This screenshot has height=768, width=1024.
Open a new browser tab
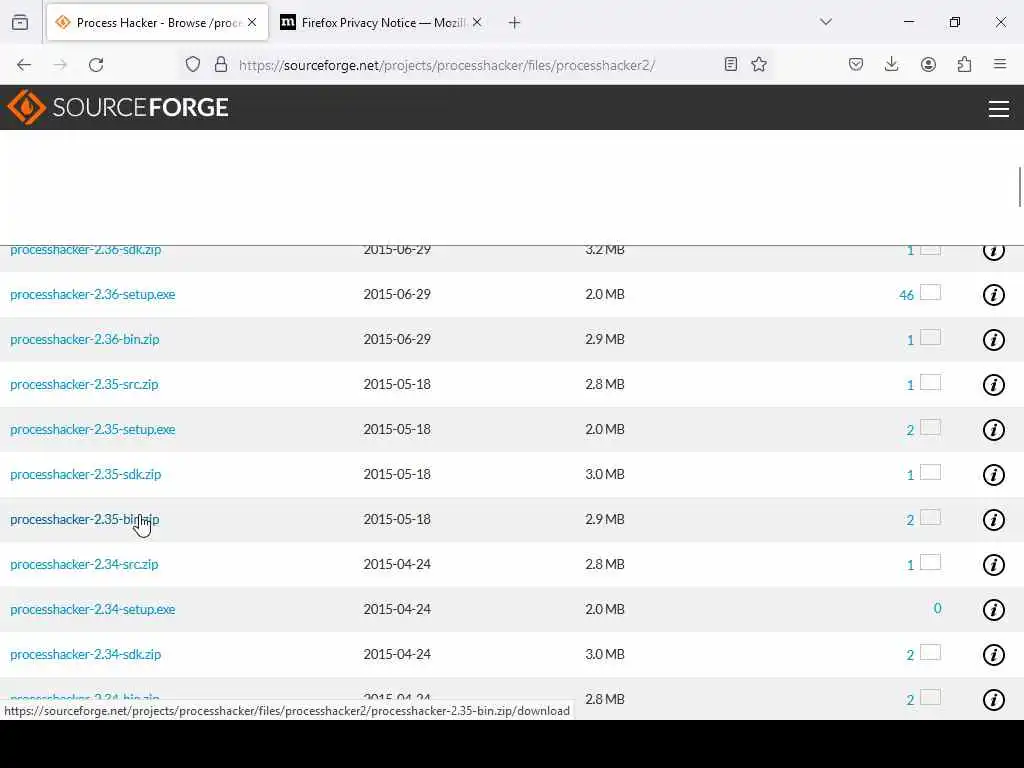tap(514, 23)
